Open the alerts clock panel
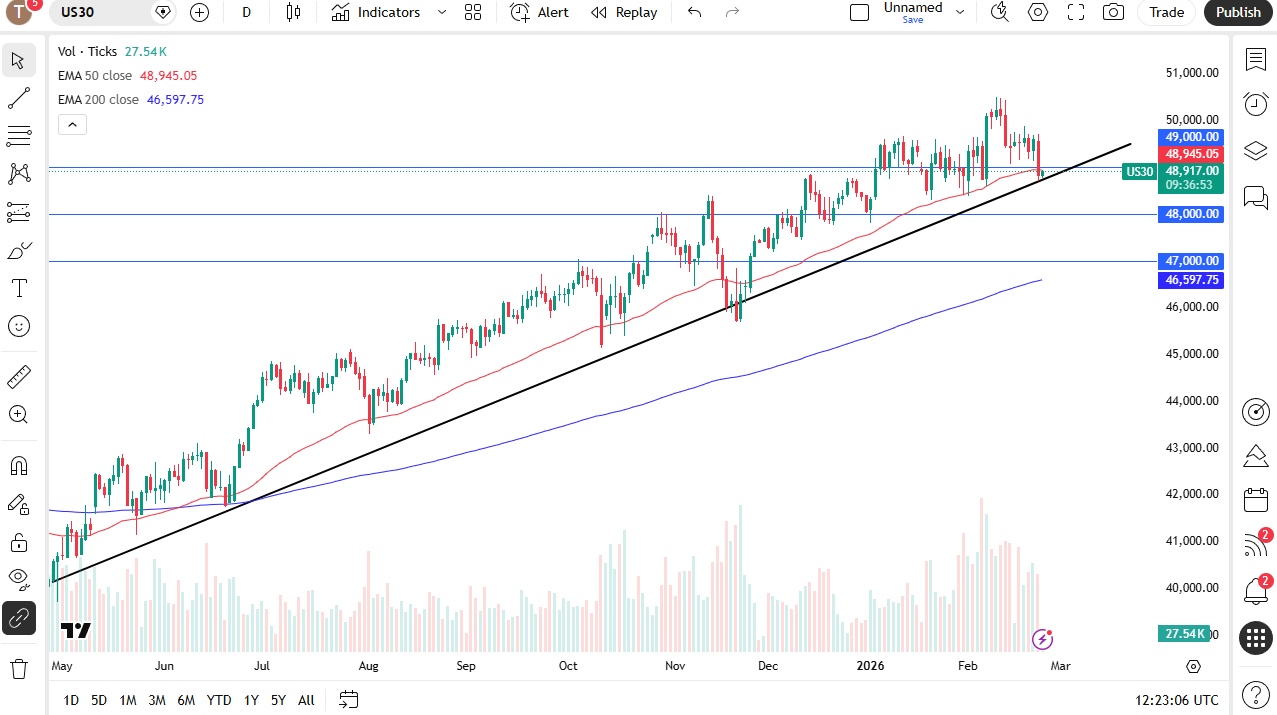Viewport: 1277px width, 715px height. (x=1256, y=103)
